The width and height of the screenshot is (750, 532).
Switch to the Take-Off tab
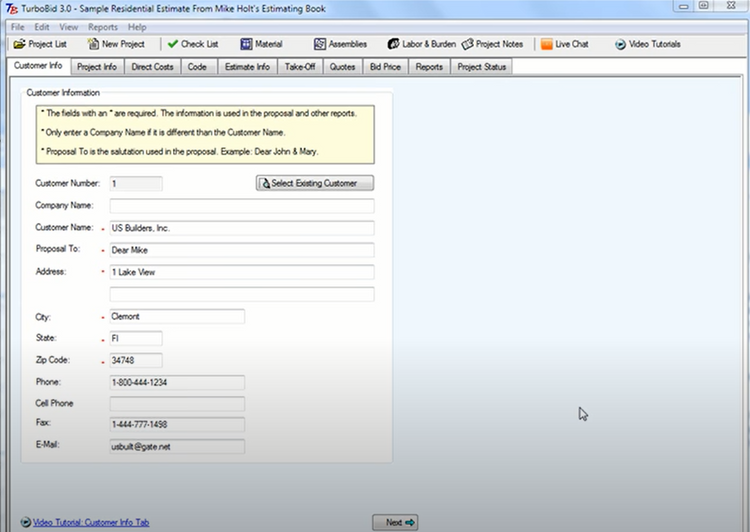coord(300,67)
